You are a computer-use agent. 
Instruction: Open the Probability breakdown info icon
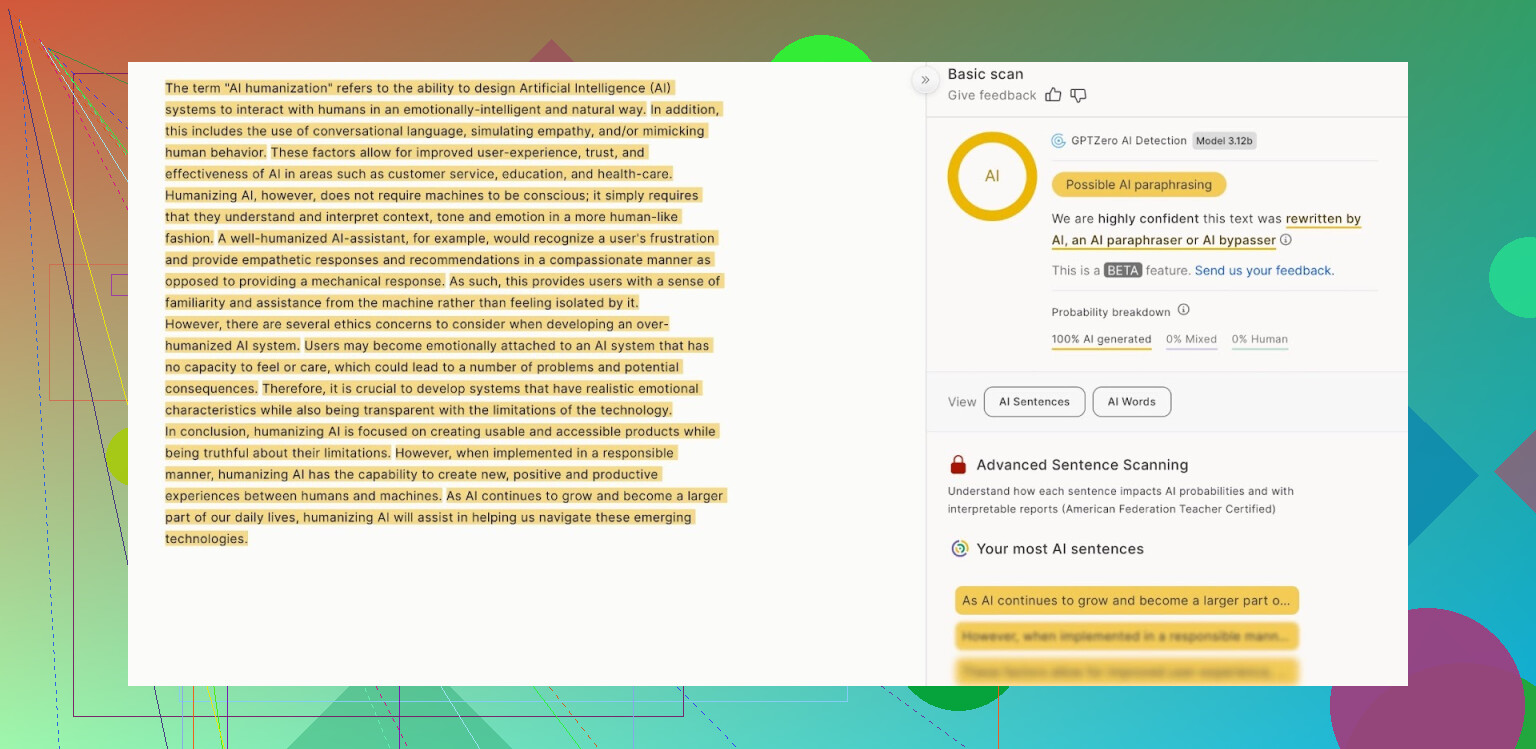click(x=1183, y=310)
